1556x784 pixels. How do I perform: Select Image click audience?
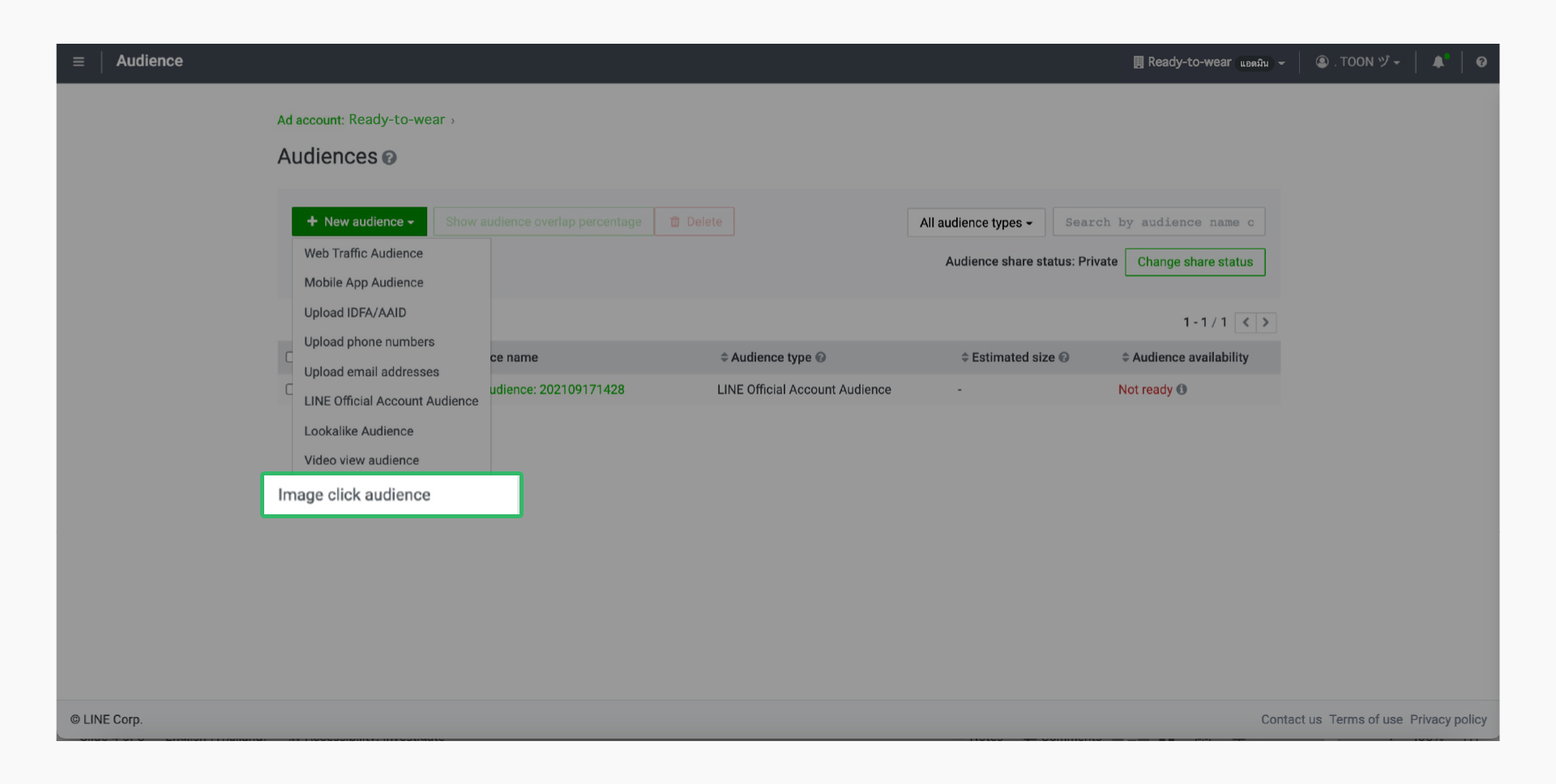(x=391, y=495)
